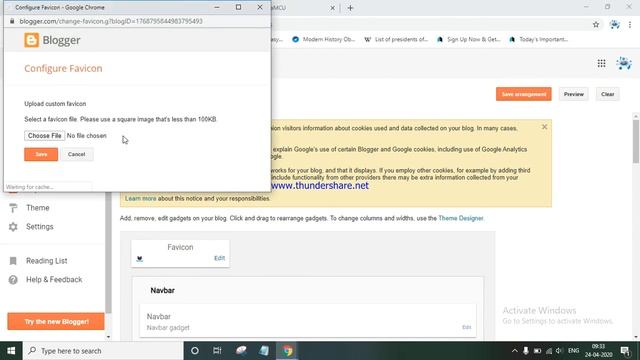The width and height of the screenshot is (640, 360).
Task: Click the Clear button
Action: pos(607,94)
